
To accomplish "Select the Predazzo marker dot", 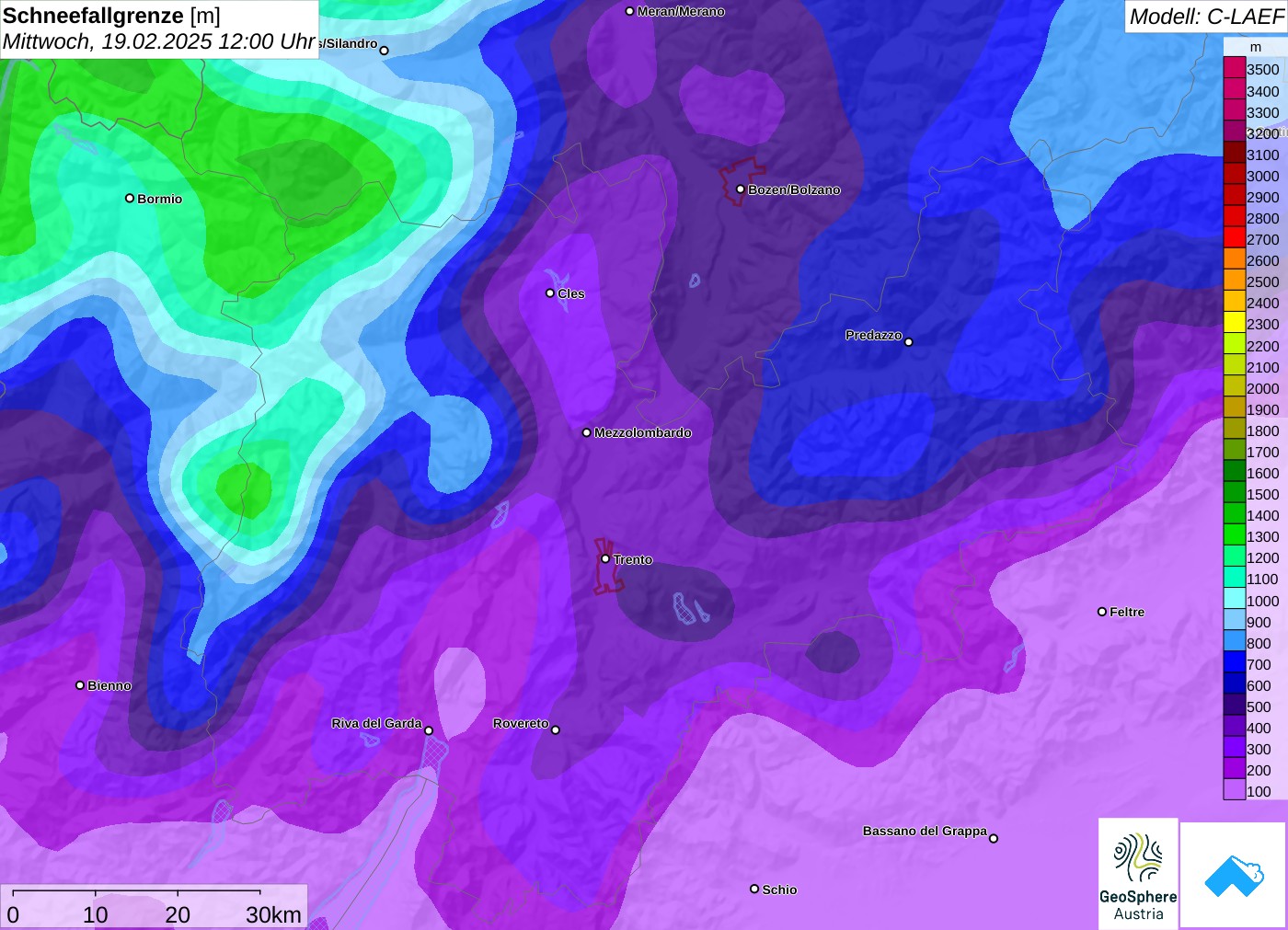I will tap(909, 342).
